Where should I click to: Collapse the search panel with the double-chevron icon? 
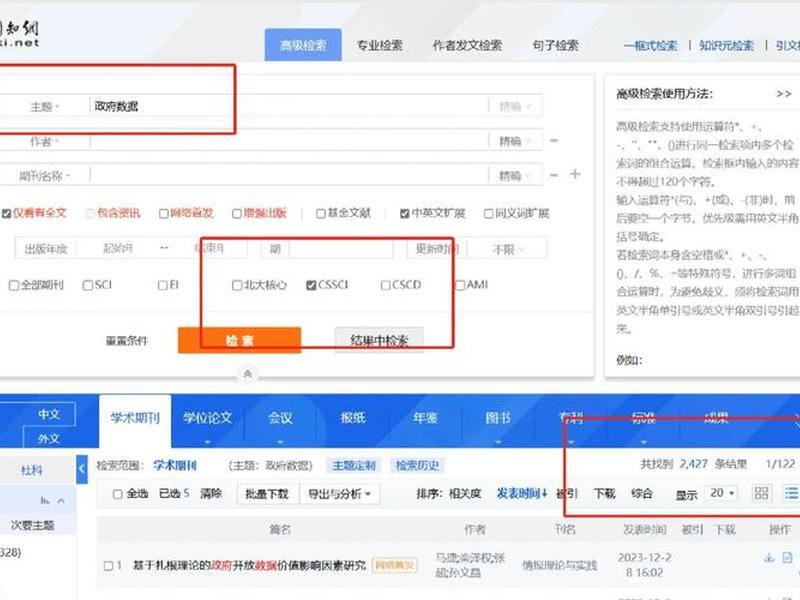[x=247, y=374]
